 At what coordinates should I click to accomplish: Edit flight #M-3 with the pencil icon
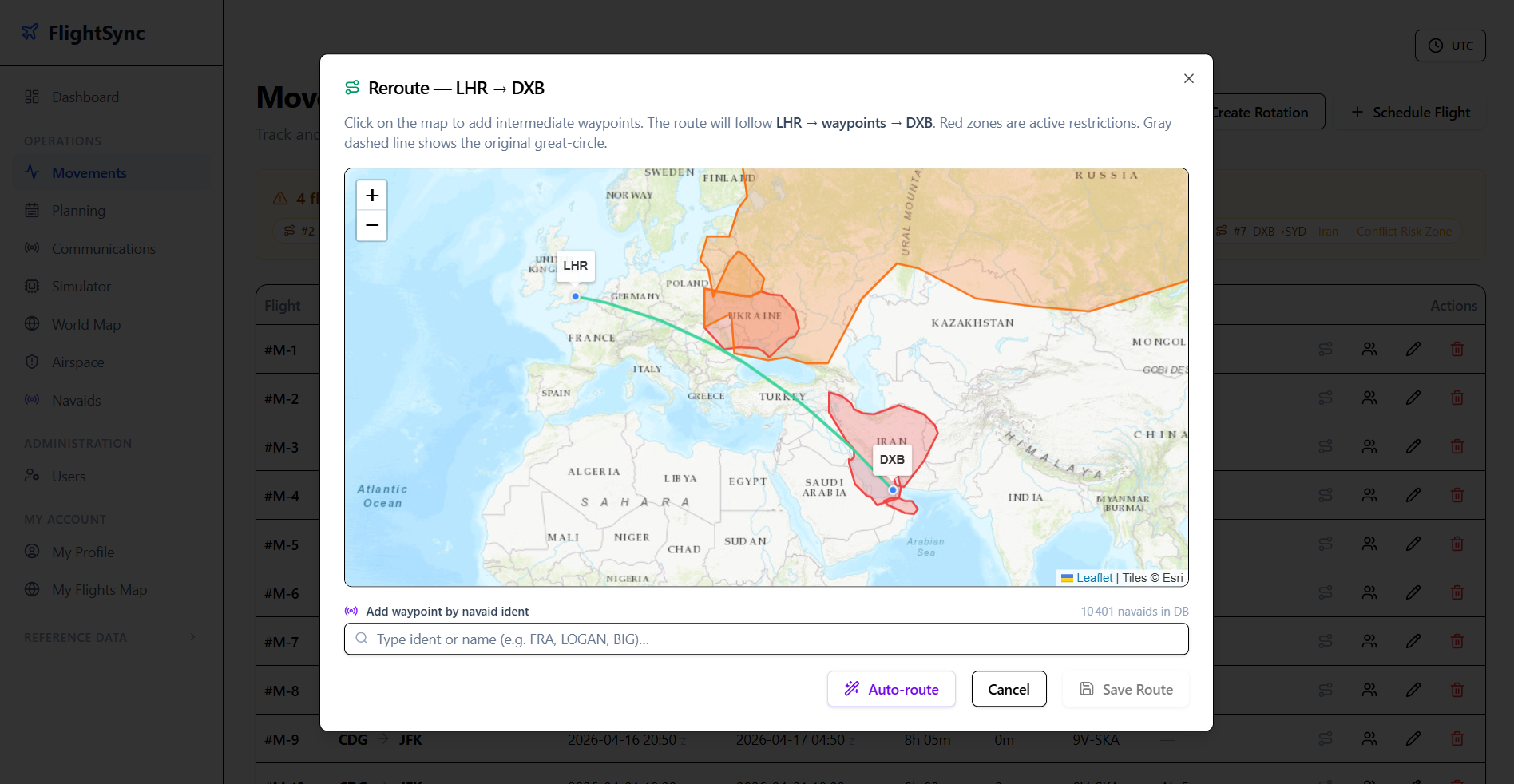(1413, 446)
